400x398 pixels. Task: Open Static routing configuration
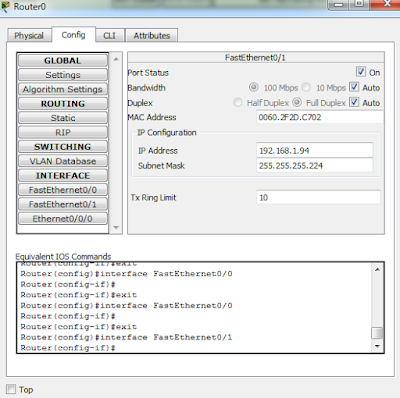(x=63, y=118)
